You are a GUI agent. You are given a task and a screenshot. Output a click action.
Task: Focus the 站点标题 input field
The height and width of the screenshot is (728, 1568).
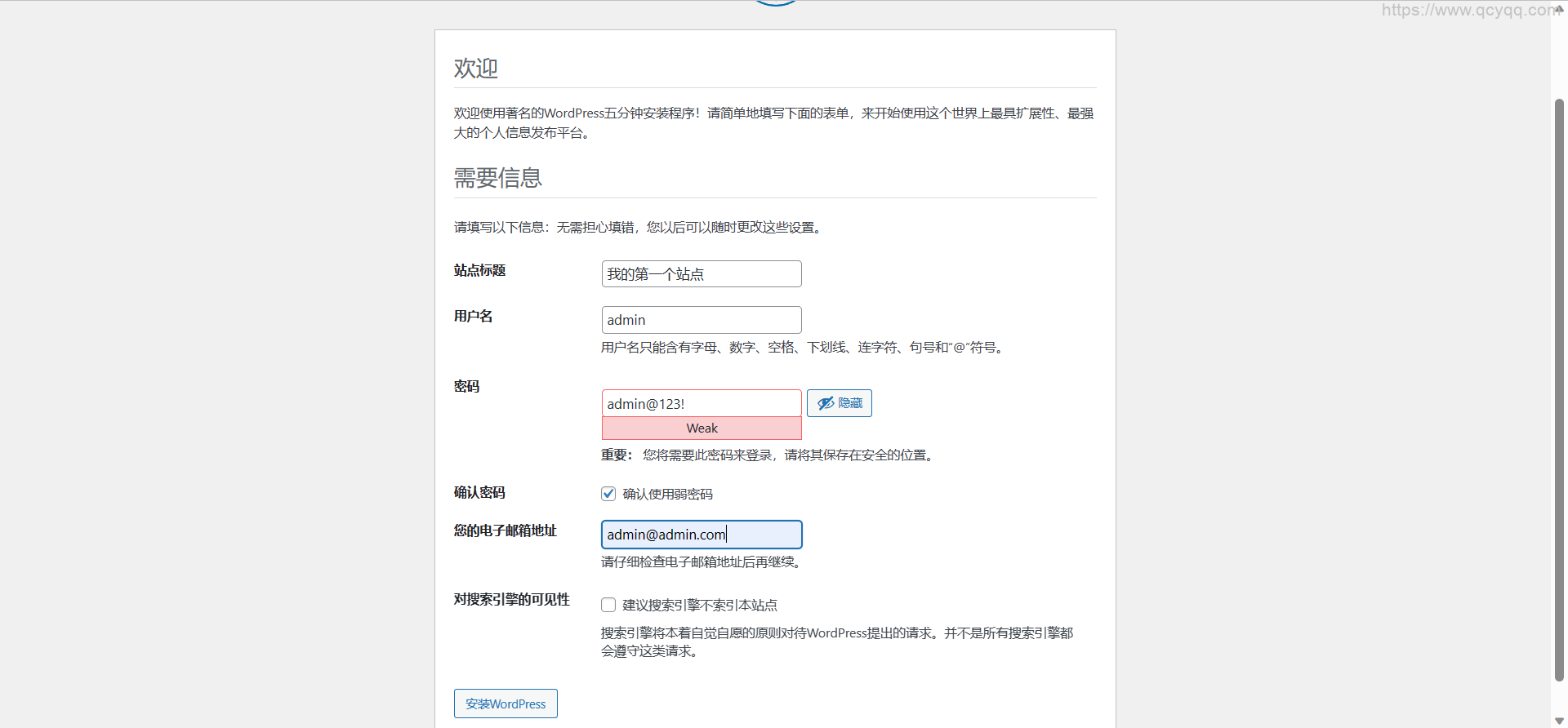coord(701,274)
